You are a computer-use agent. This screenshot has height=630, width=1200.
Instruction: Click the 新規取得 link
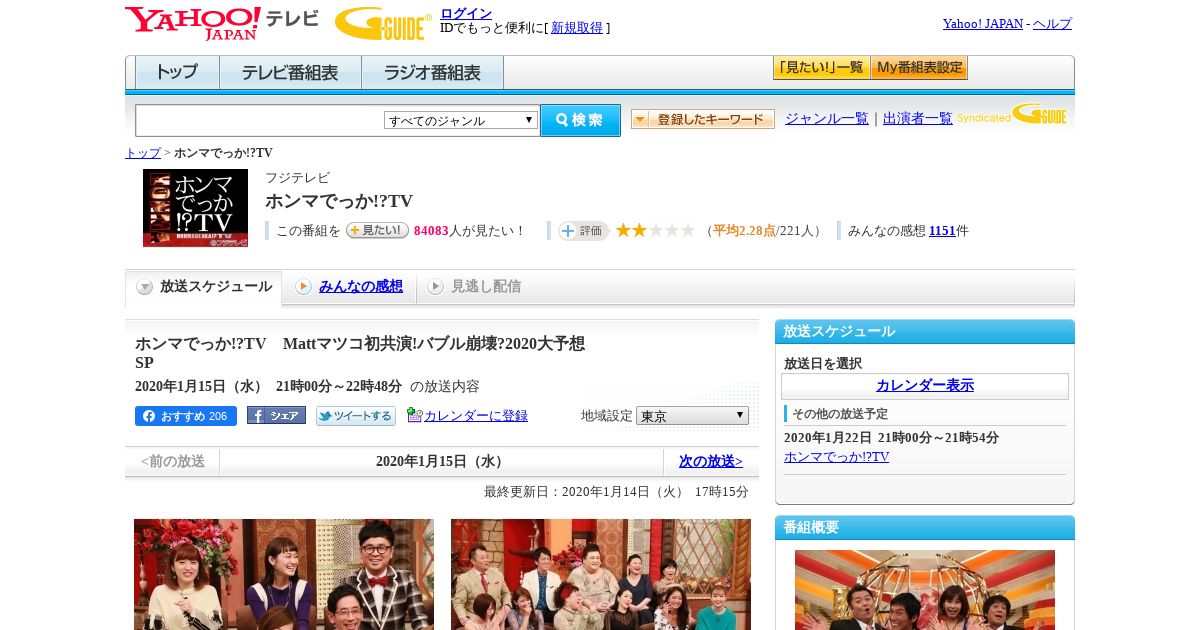click(x=577, y=28)
